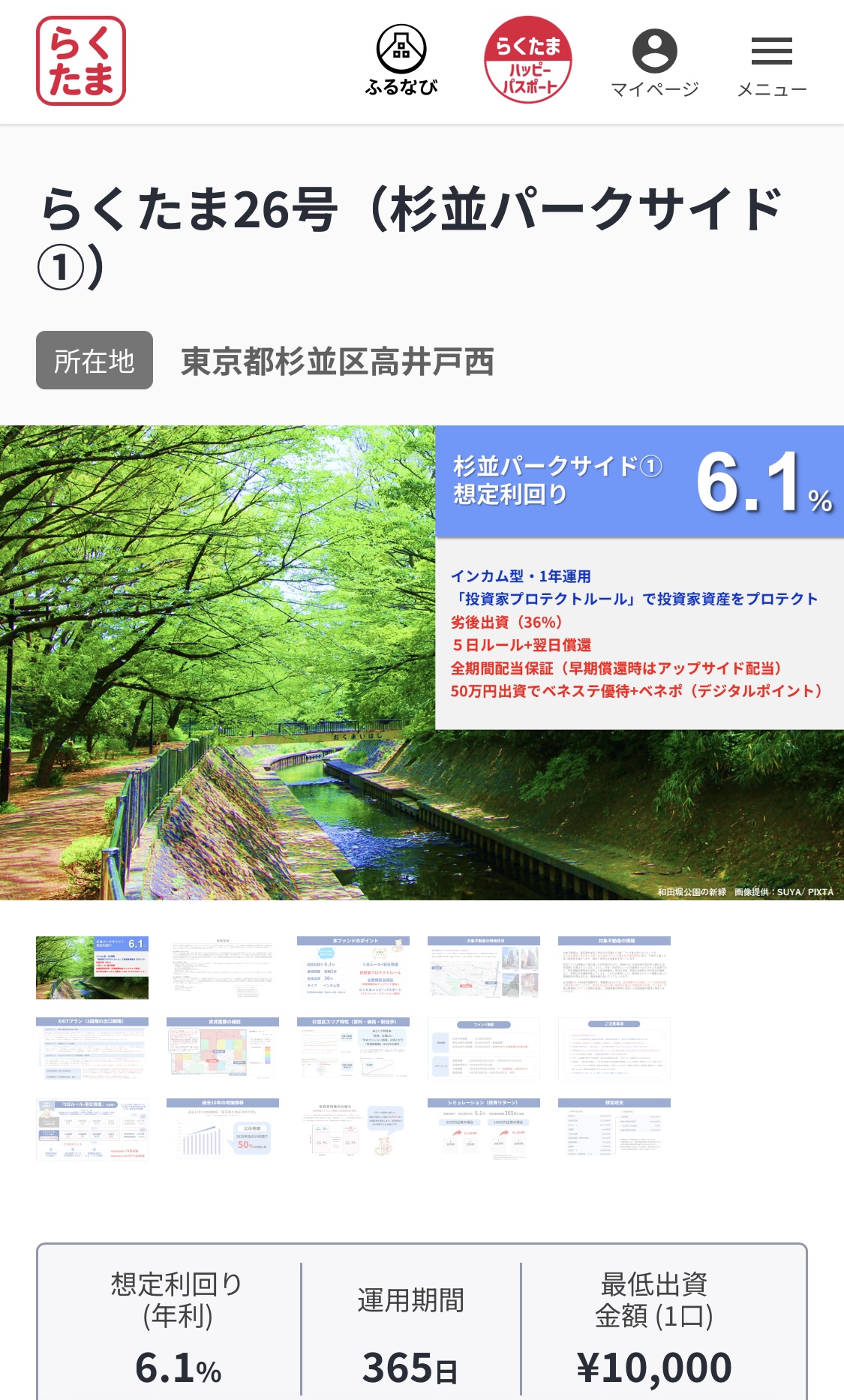
Task: Open the 5日ルール・翌日償還 thumbnail
Action: click(92, 1130)
